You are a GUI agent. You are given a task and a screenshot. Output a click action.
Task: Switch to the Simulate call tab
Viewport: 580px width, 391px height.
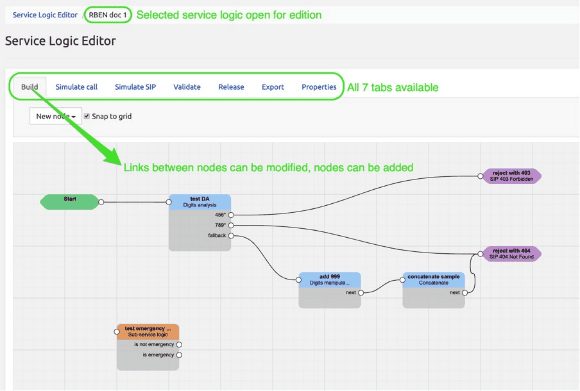pyautogui.click(x=77, y=87)
